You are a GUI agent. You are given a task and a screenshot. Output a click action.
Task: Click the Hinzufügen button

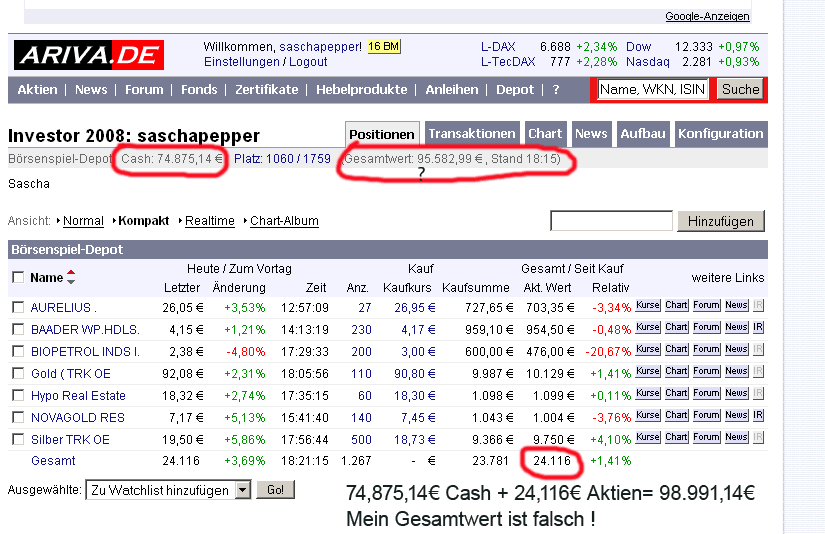coord(720,221)
